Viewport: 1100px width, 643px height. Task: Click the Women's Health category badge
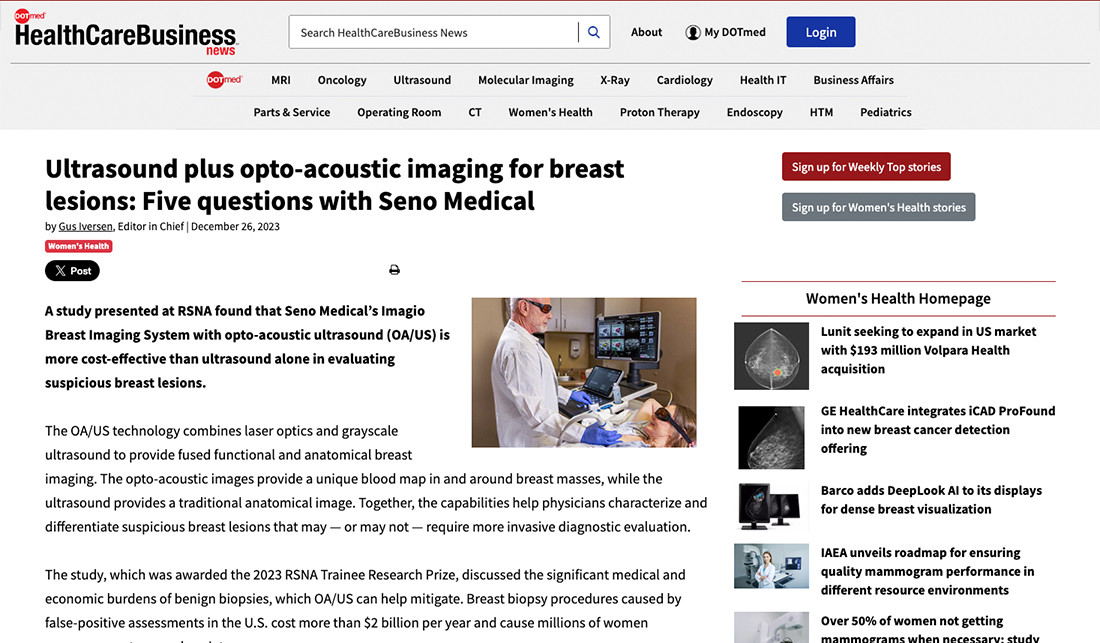78,245
